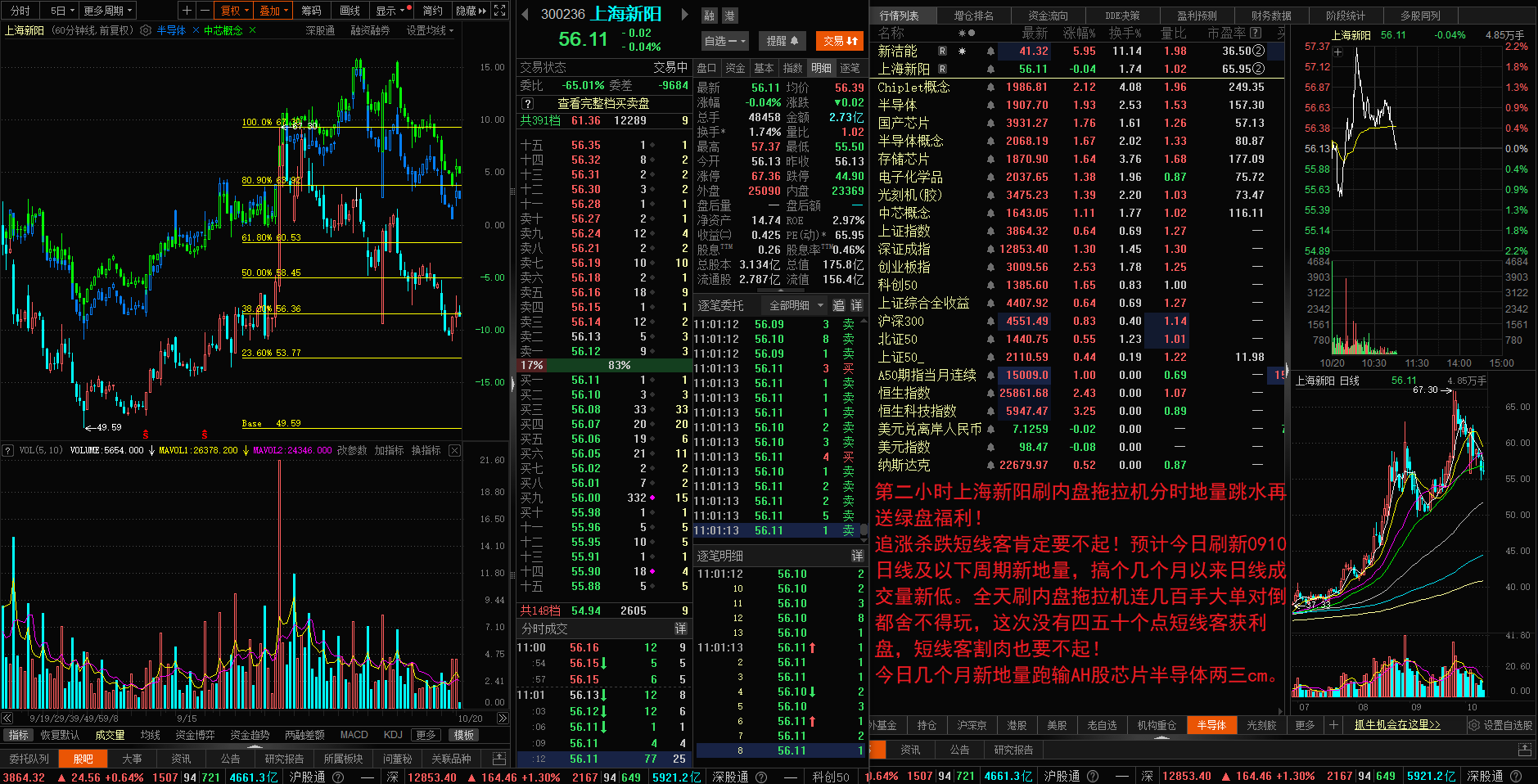Click the 港 Hong Kong connect badge
The width and height of the screenshot is (1538, 784).
tap(729, 16)
